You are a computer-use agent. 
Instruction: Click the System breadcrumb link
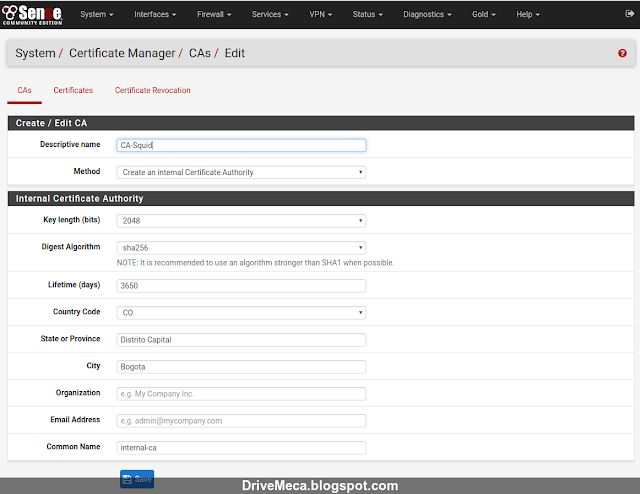pos(36,53)
